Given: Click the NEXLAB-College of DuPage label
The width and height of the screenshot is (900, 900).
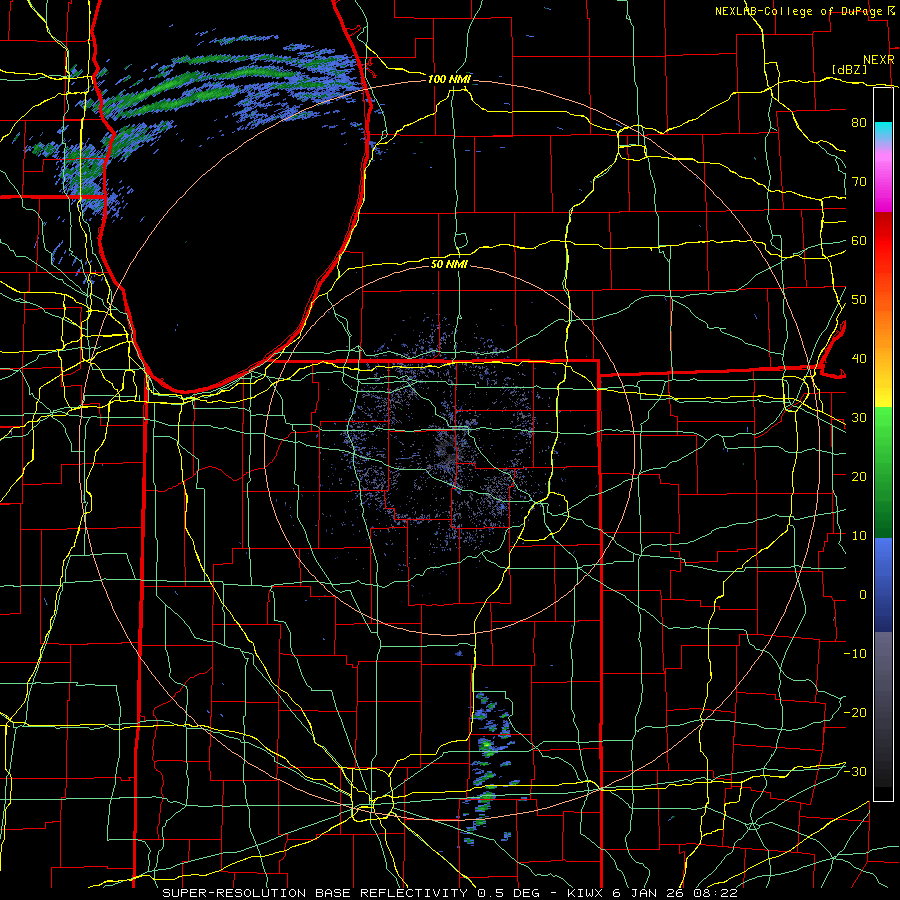Looking at the screenshot, I should [800, 11].
